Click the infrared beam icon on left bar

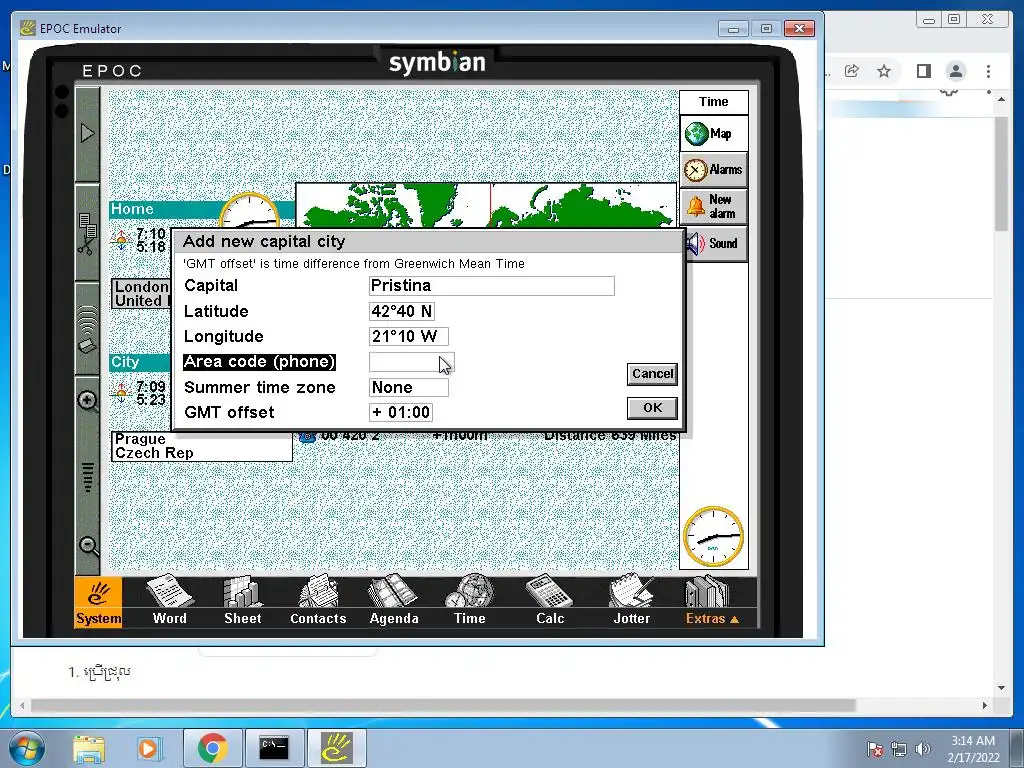(x=87, y=330)
